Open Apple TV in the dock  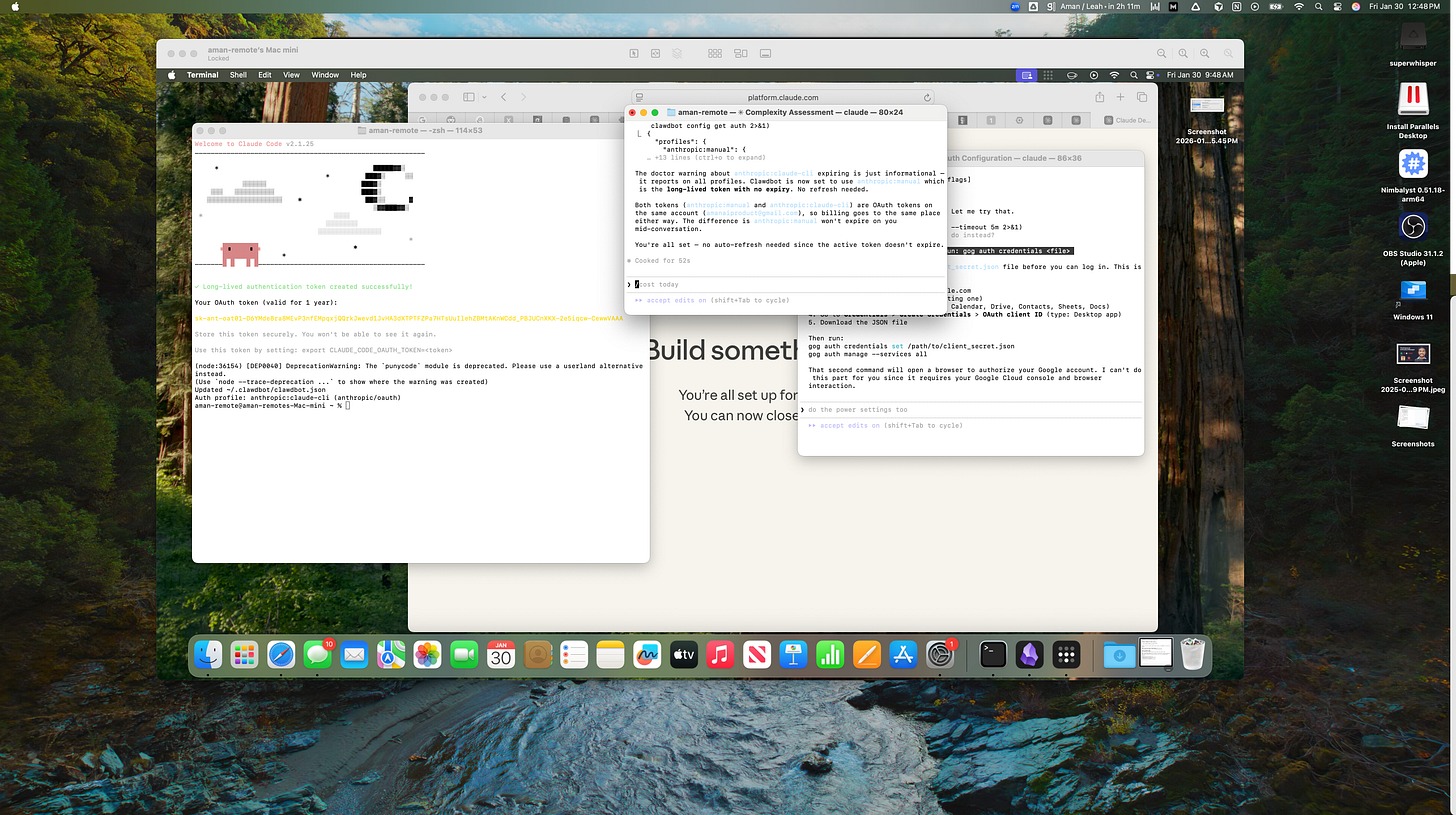[x=684, y=655]
